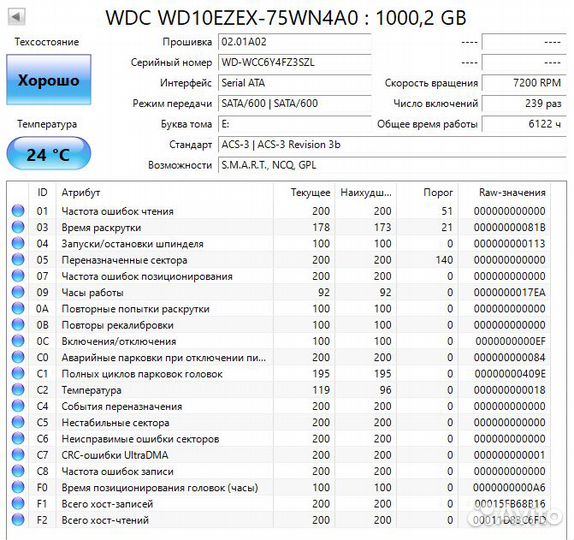Select the status orb for attribute 07
The height and width of the screenshot is (540, 574).
point(18,276)
